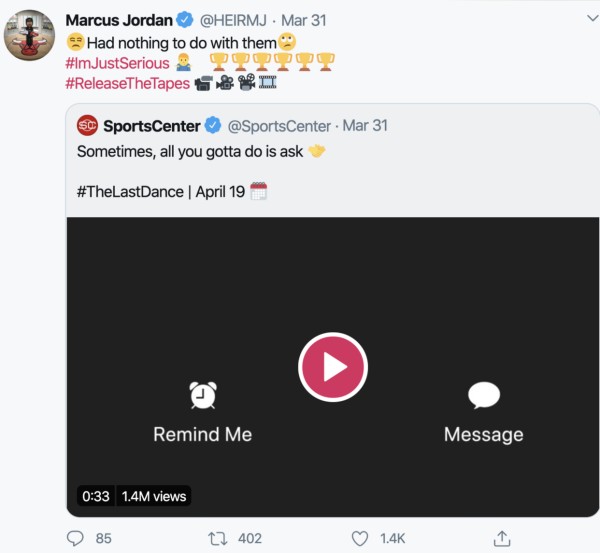Click the Remind Me label

coord(202,434)
